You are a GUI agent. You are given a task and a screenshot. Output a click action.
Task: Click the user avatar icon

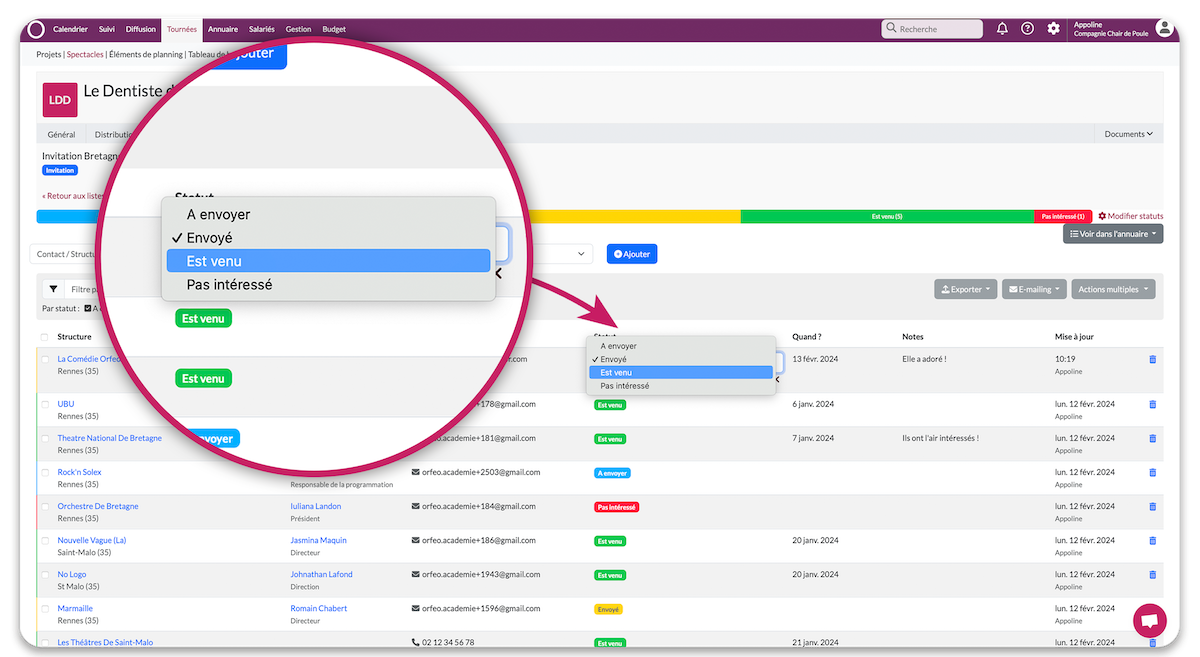[1164, 29]
